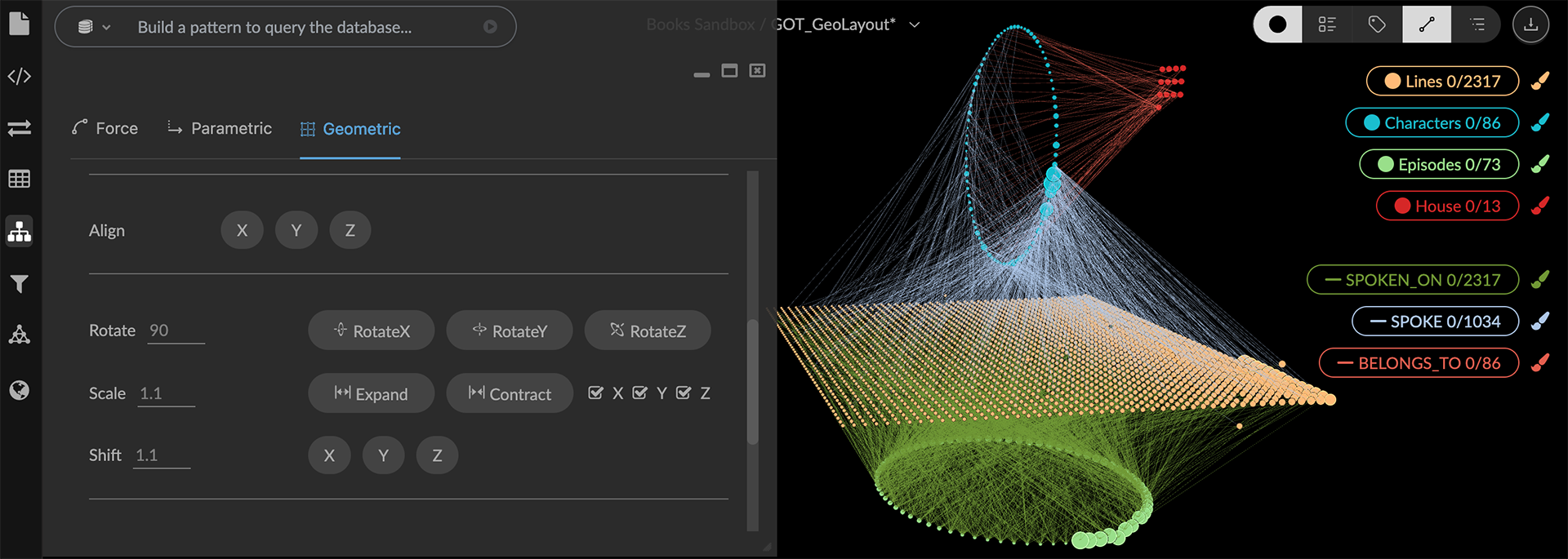Click the tag labels icon in toolbar
The width and height of the screenshot is (1568, 559).
pos(1377,24)
